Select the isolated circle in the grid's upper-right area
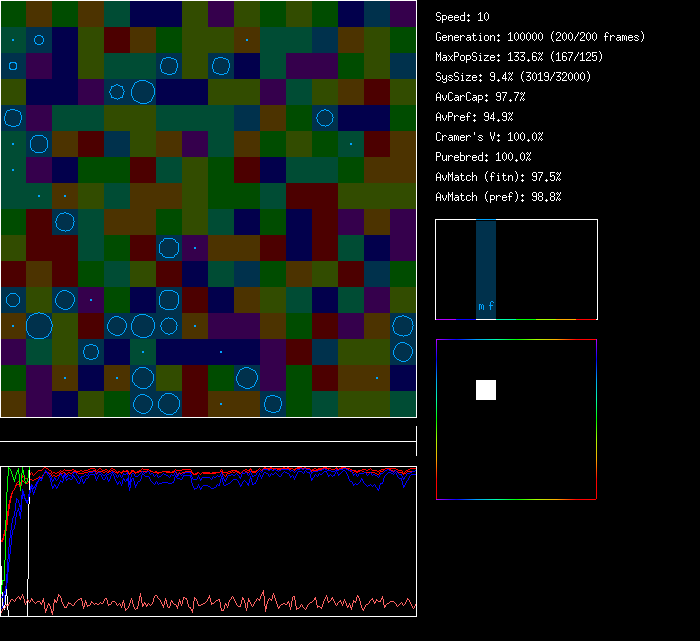This screenshot has height=641, width=700. pyautogui.click(x=325, y=118)
